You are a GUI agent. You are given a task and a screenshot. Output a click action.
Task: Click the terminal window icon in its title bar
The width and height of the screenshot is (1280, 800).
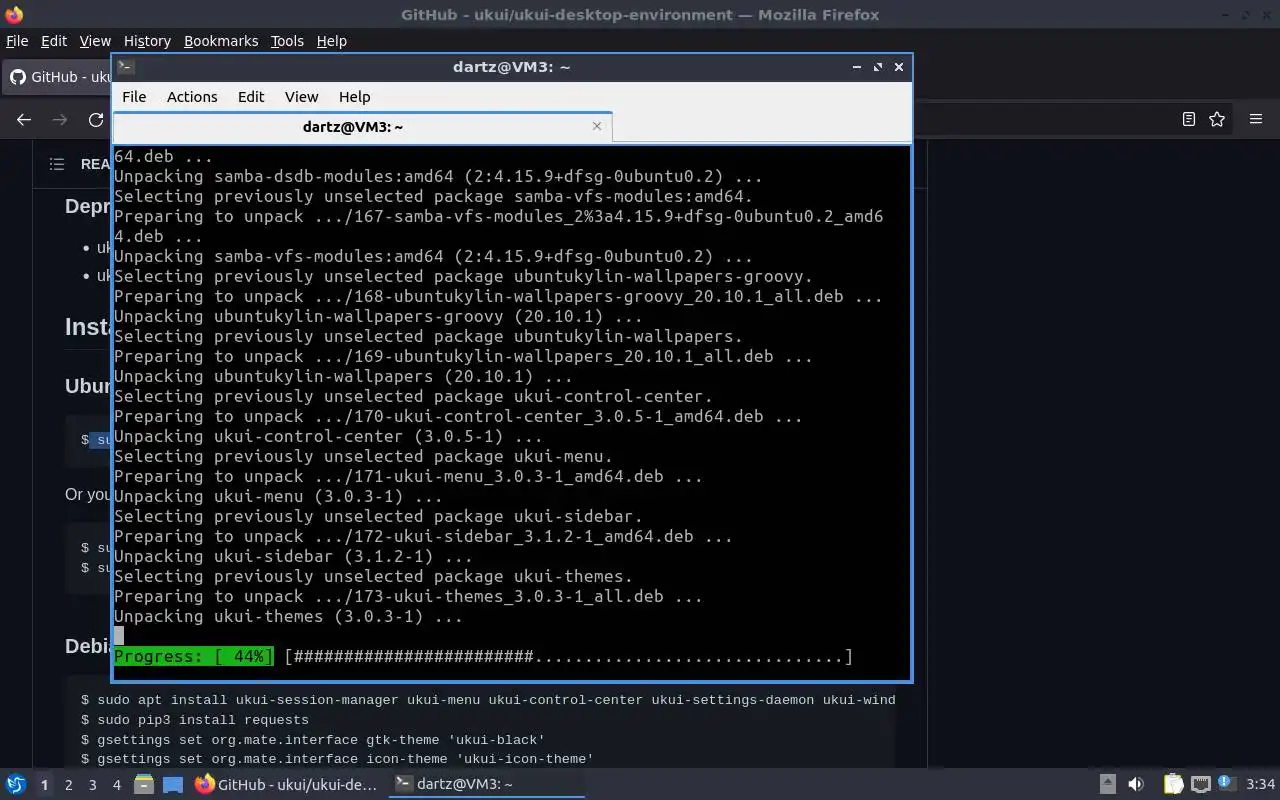(126, 67)
